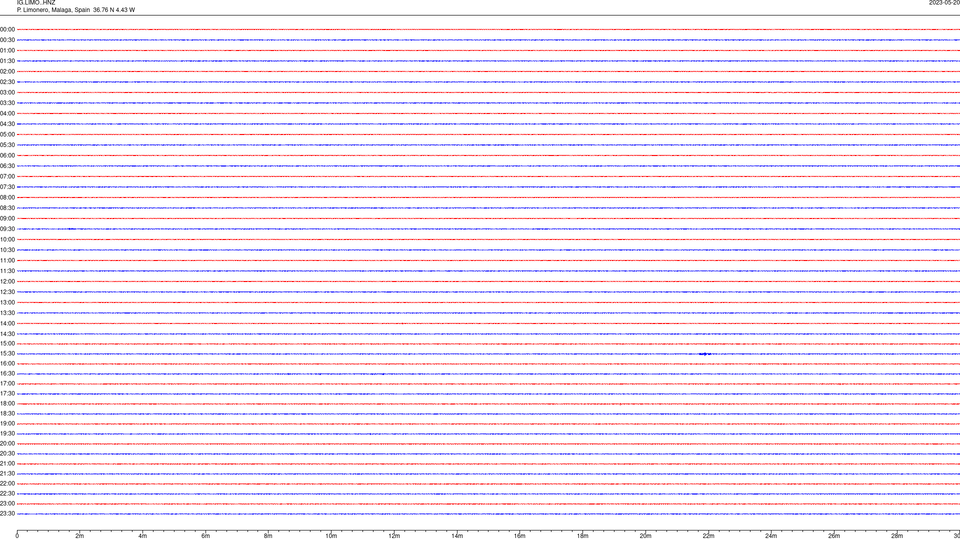Select the 16:00 trace time label

coord(7,364)
